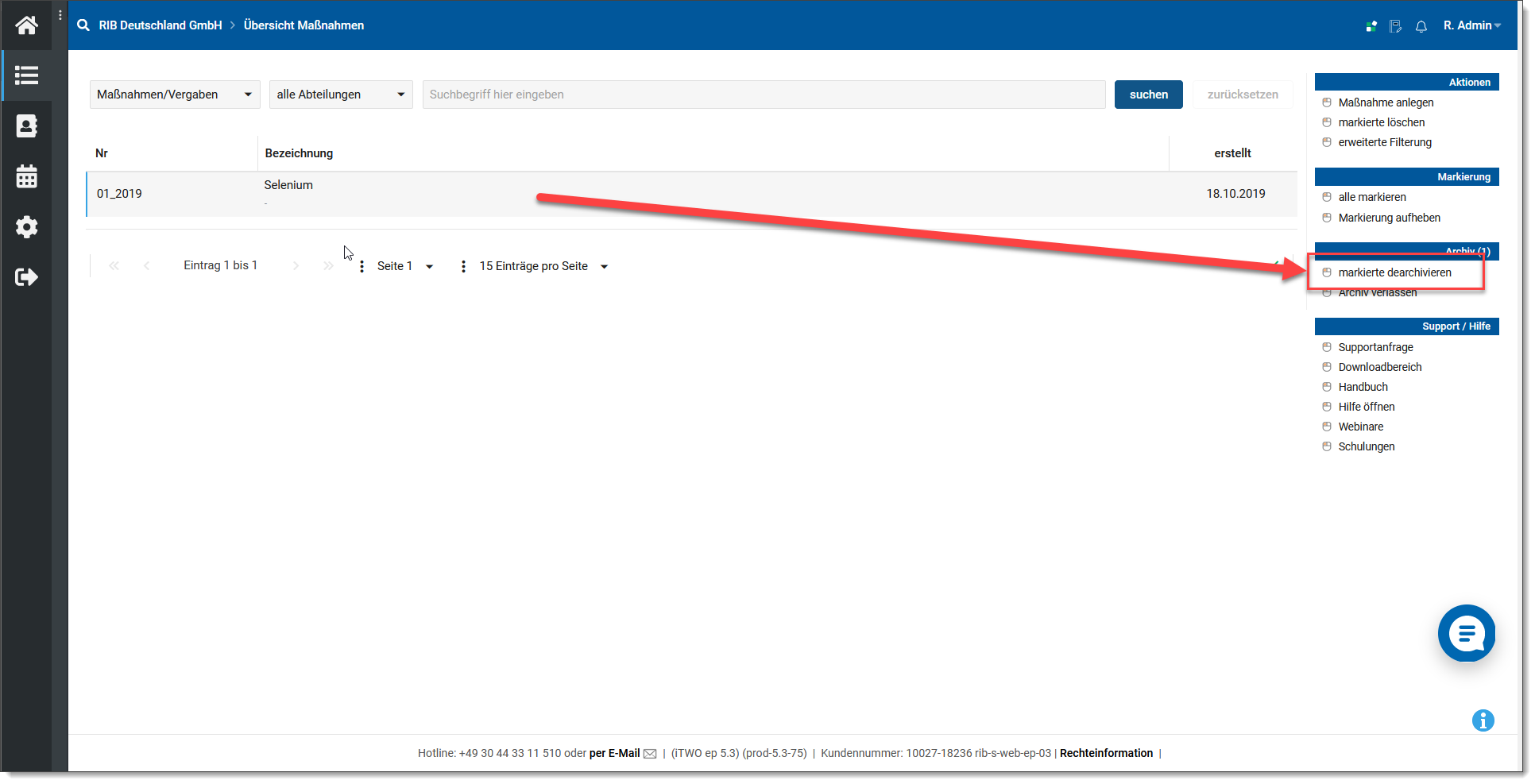Go to first page arrow
Image resolution: width=1535 pixels, height=784 pixels.
click(114, 266)
